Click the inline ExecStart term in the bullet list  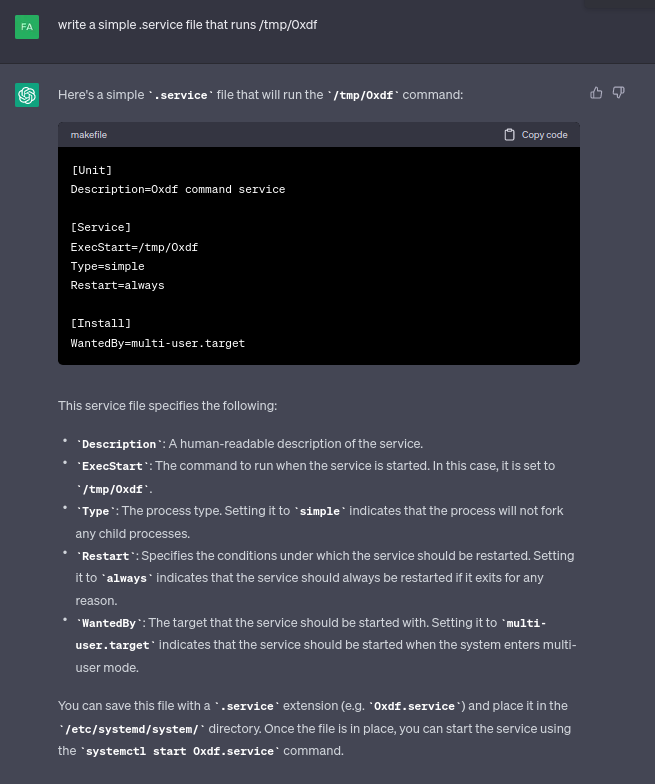[114, 466]
